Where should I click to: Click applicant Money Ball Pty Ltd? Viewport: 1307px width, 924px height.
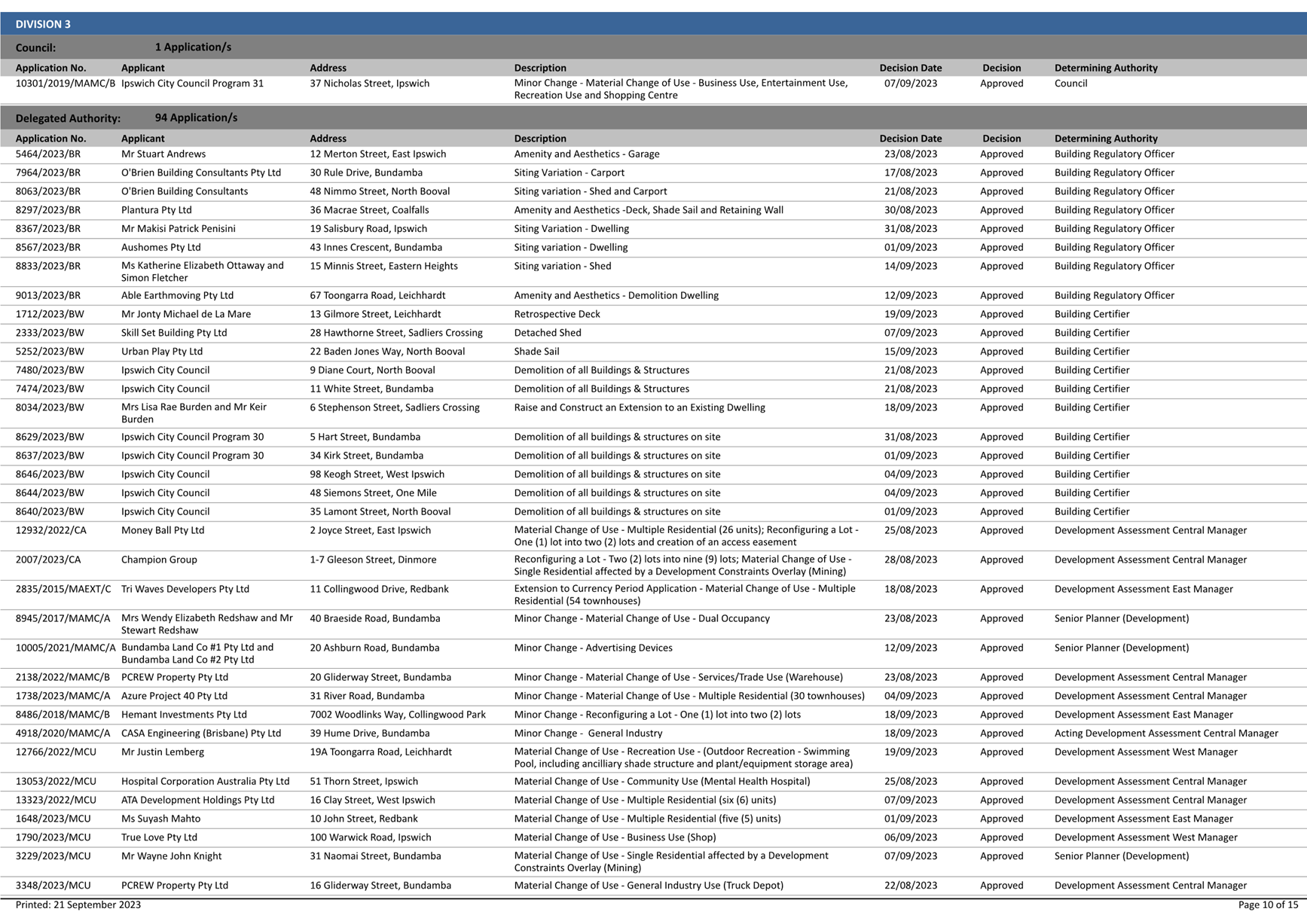163,531
